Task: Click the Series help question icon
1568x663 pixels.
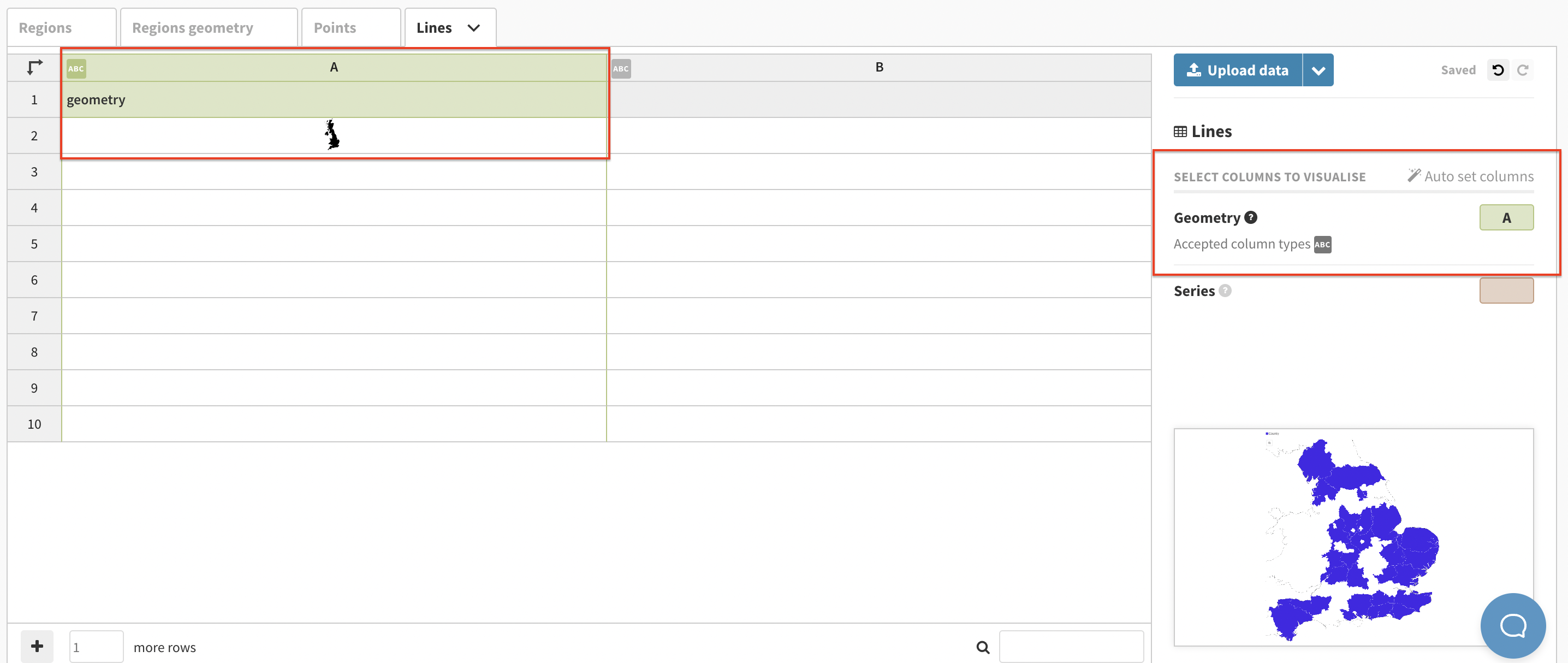Action: pyautogui.click(x=1225, y=291)
